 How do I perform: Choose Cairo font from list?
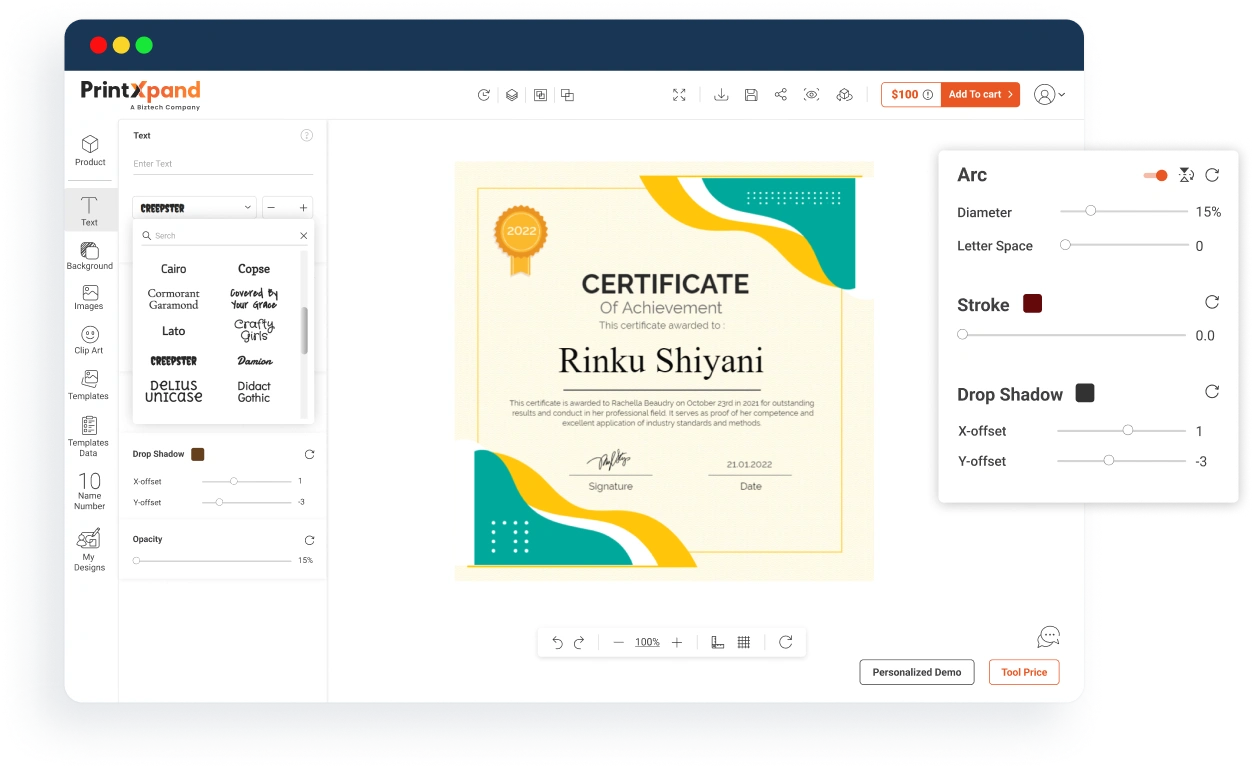[x=174, y=269]
